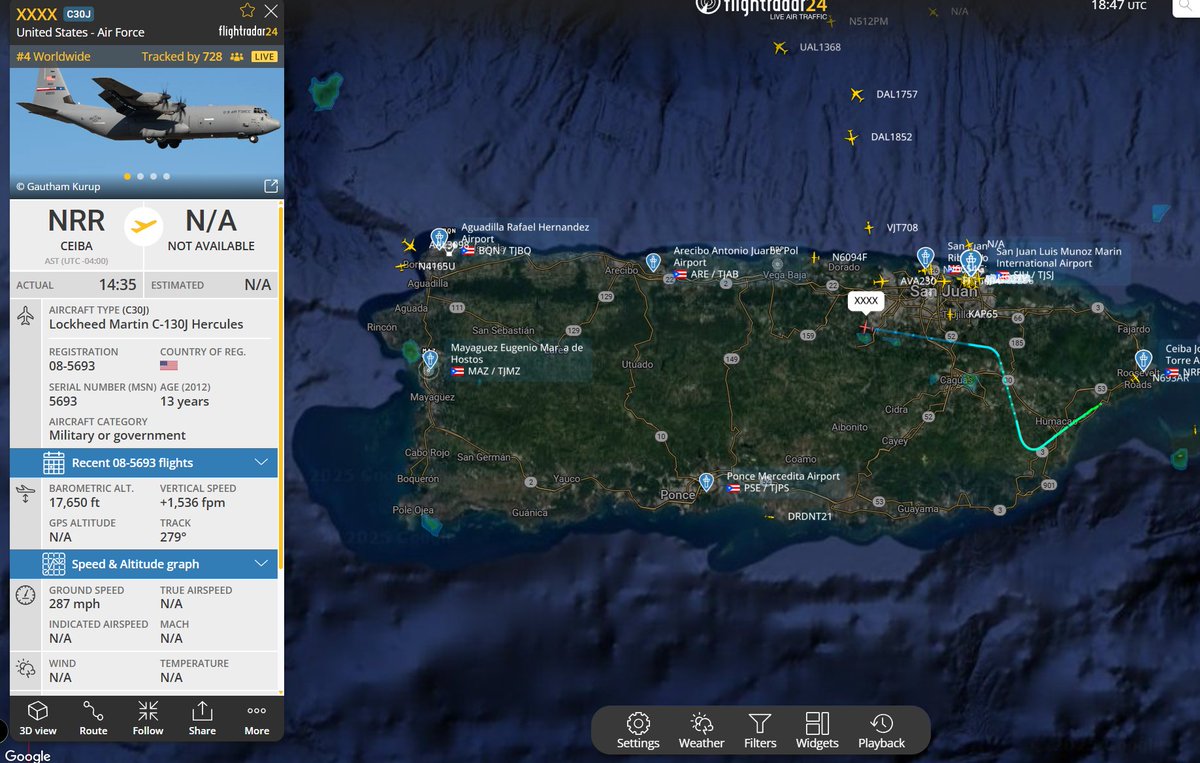1200x763 pixels.
Task: Click the 18:47 UTC clock
Action: pyautogui.click(x=1119, y=6)
